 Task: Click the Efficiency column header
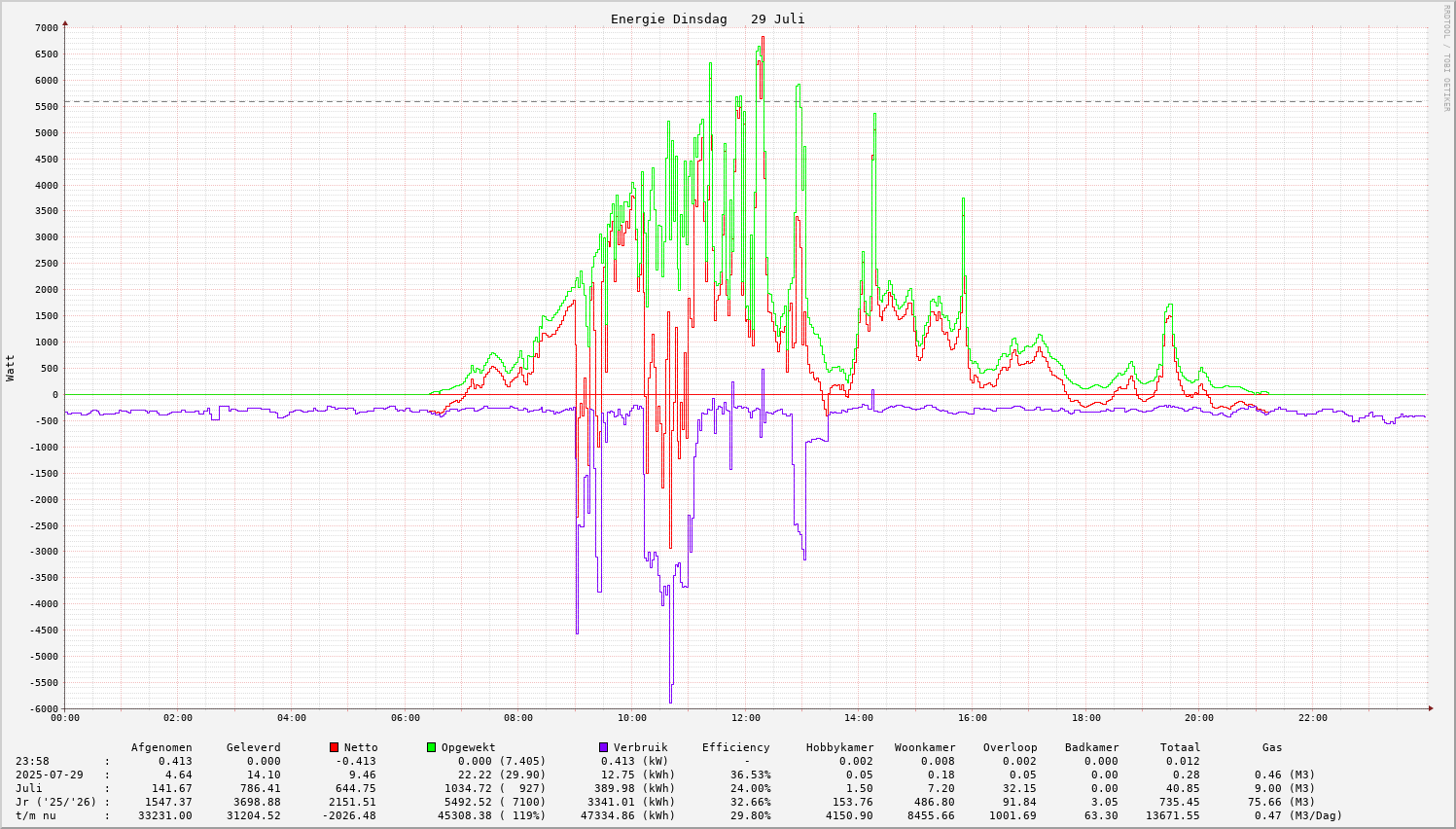pos(735,747)
